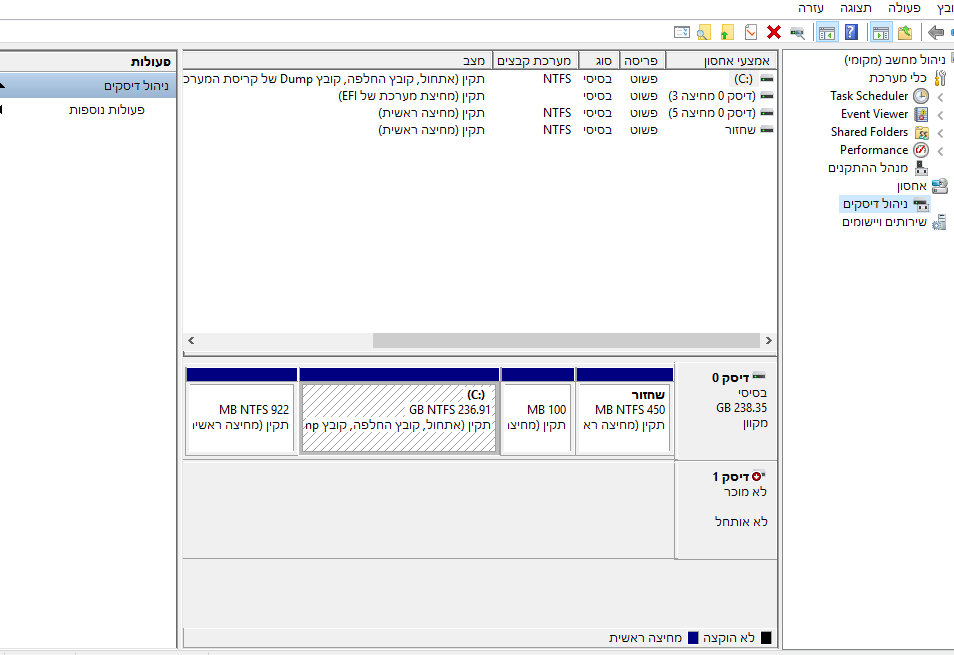Click the Shared Folders tree icon

tap(922, 133)
